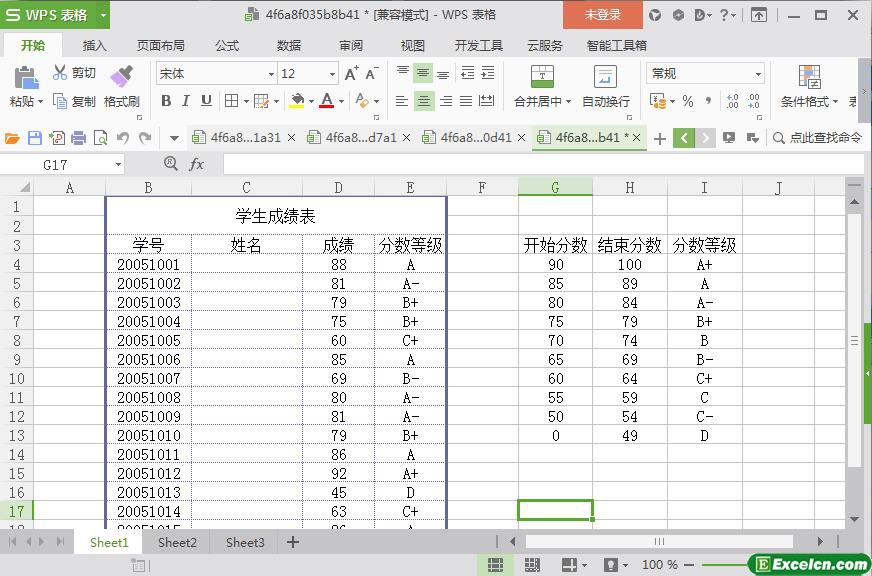Open the Sheet2 worksheet tab
This screenshot has width=872, height=576.
point(177,542)
